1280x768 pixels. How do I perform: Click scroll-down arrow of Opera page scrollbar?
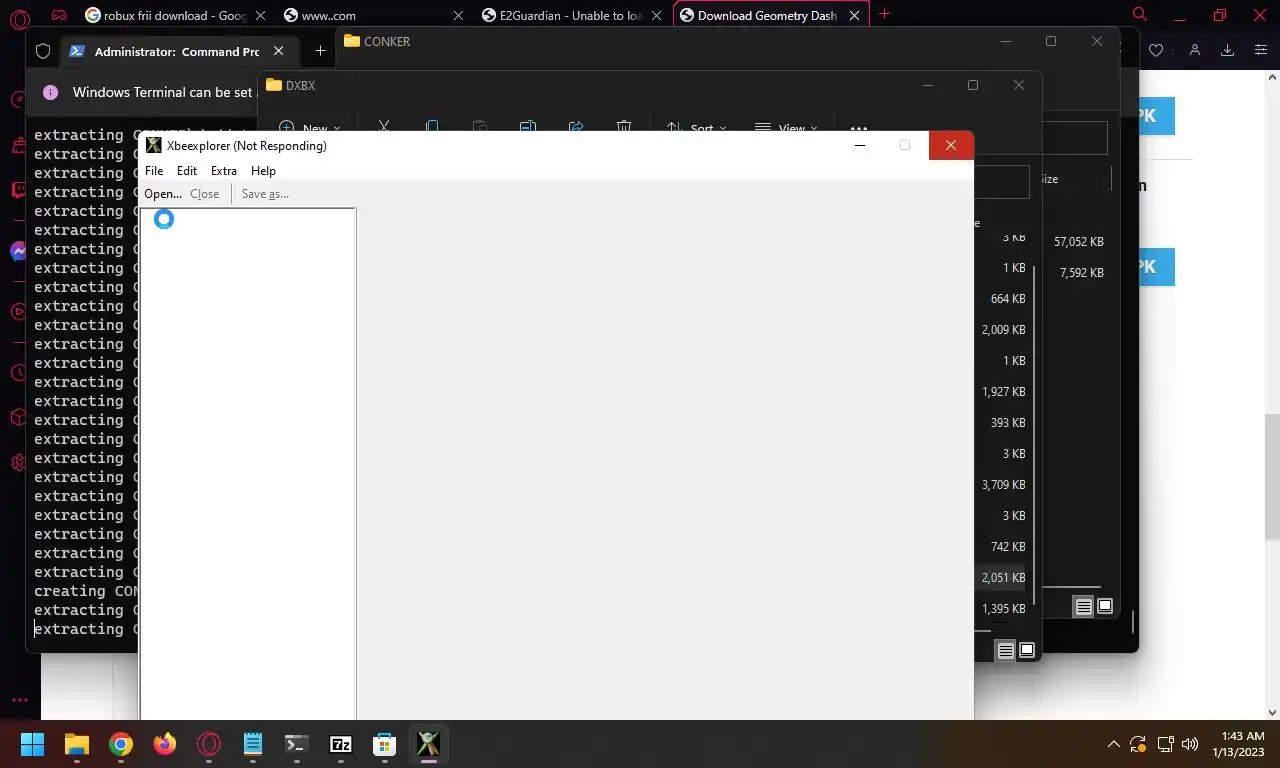(x=1272, y=712)
